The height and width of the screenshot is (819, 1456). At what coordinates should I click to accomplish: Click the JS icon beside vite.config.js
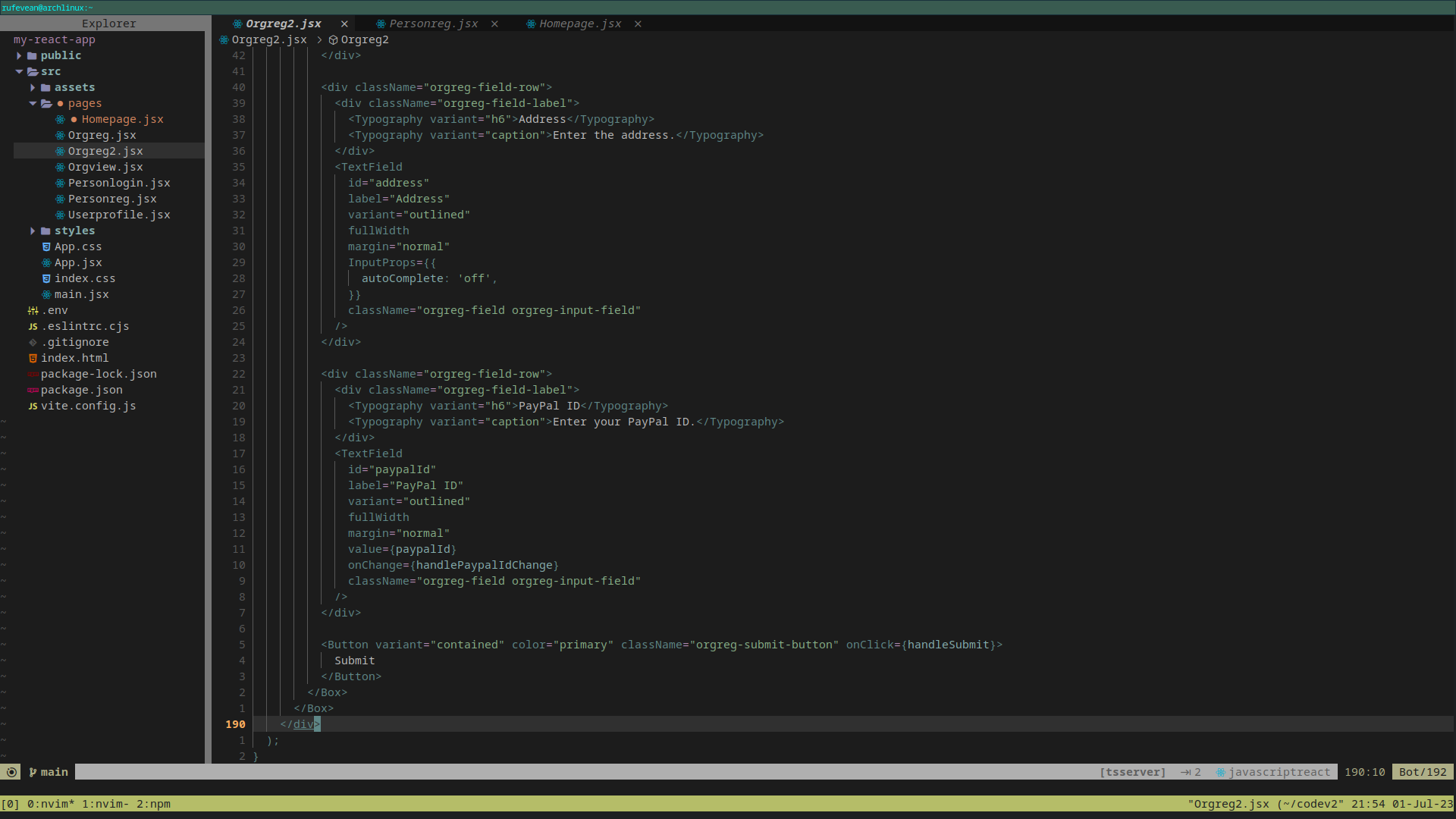33,406
